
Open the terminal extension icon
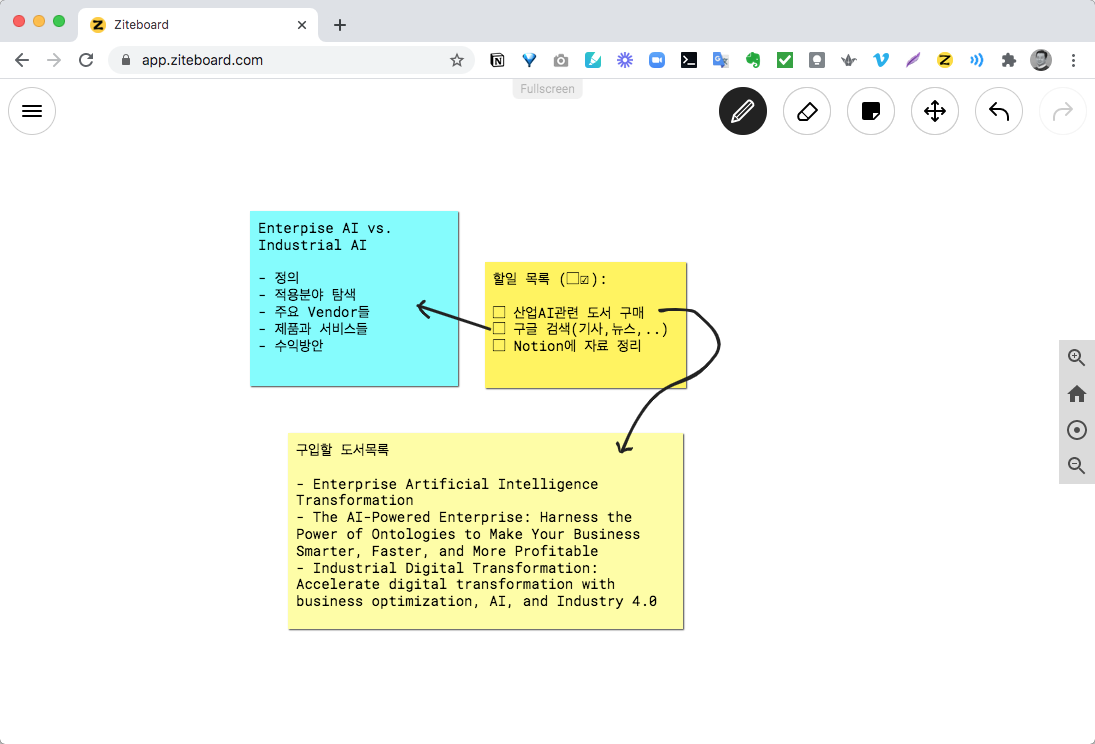689,60
